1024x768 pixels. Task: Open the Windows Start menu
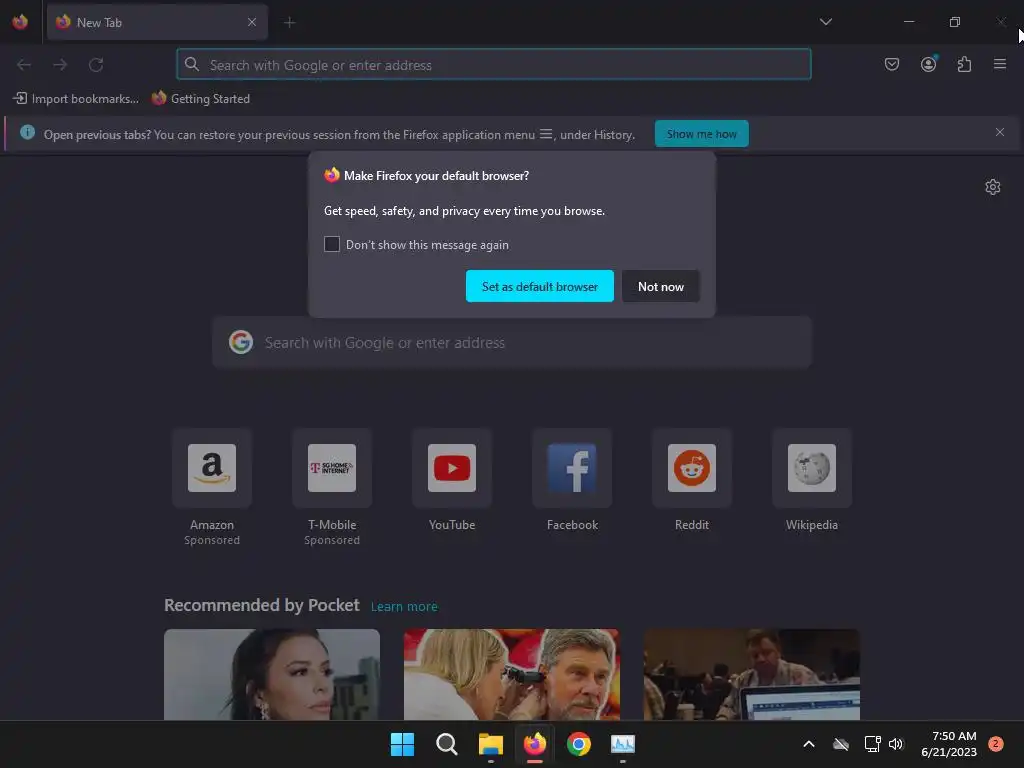click(x=402, y=744)
